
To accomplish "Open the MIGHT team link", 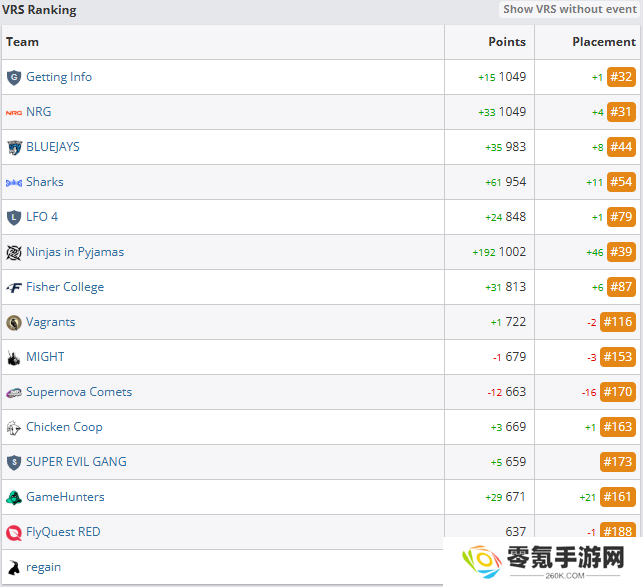I will point(45,356).
